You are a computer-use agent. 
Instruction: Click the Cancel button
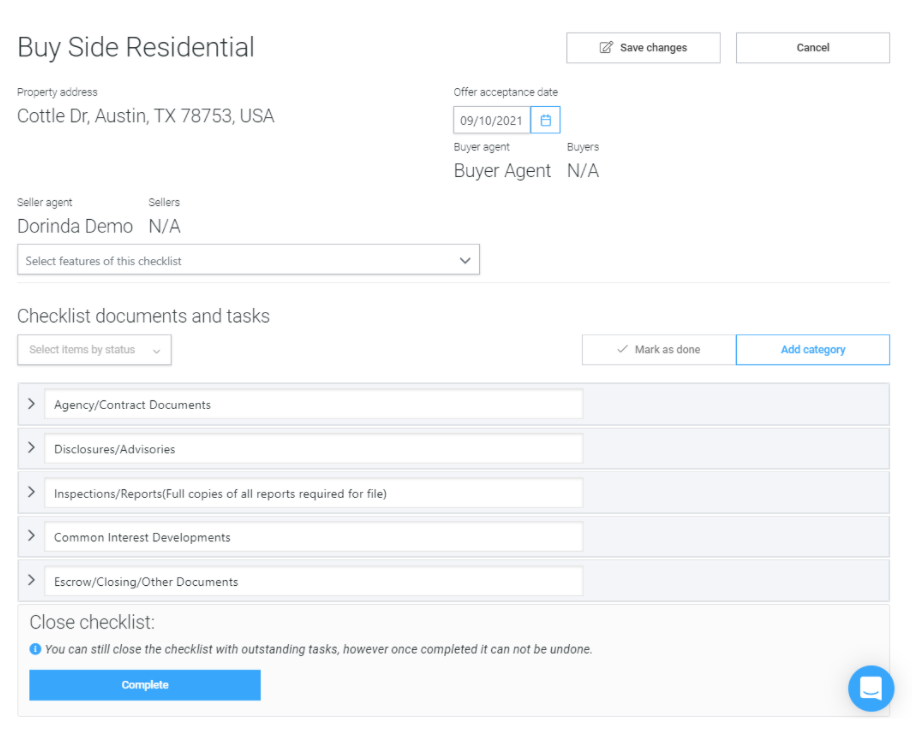[812, 48]
